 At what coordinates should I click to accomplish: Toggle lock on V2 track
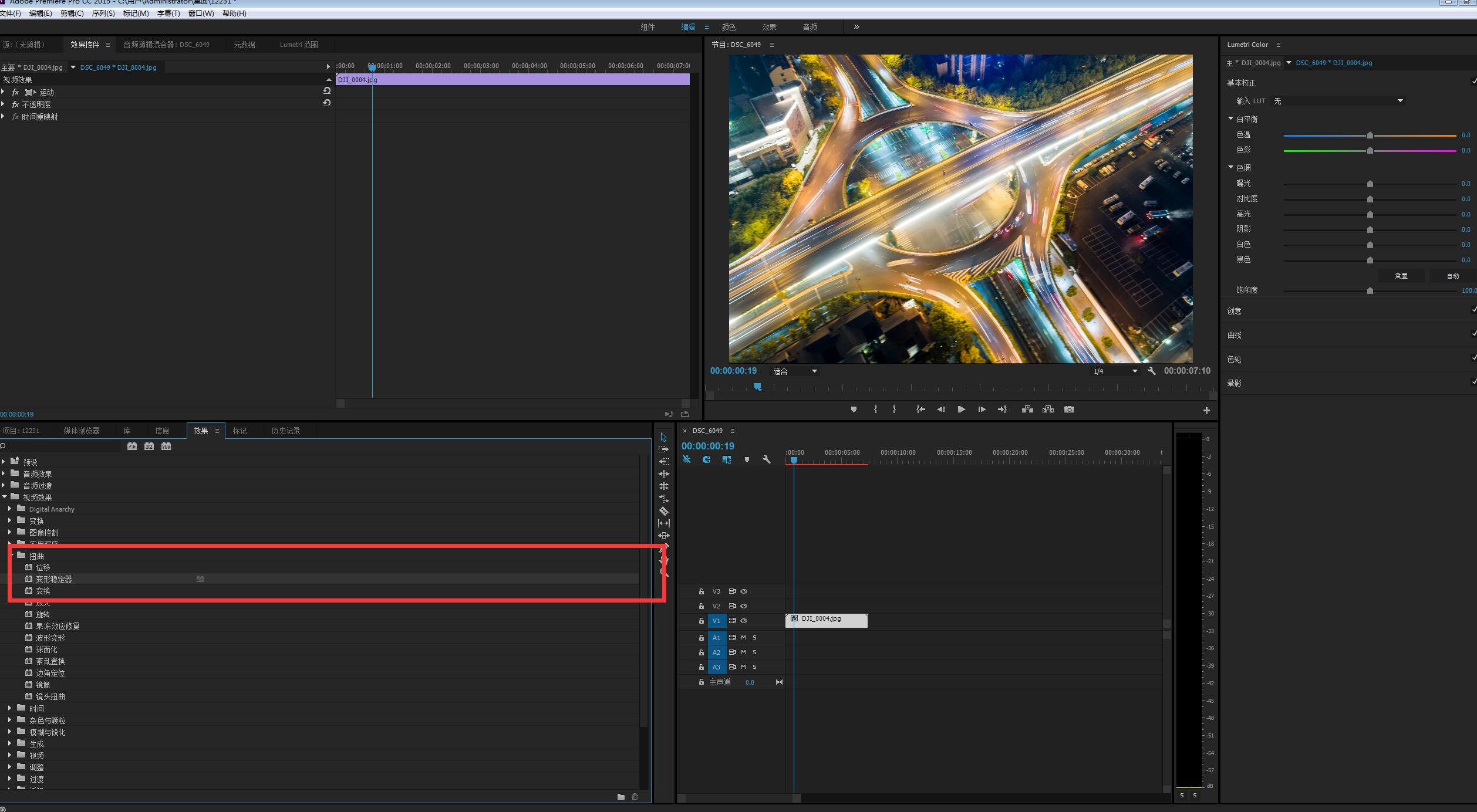coord(701,606)
